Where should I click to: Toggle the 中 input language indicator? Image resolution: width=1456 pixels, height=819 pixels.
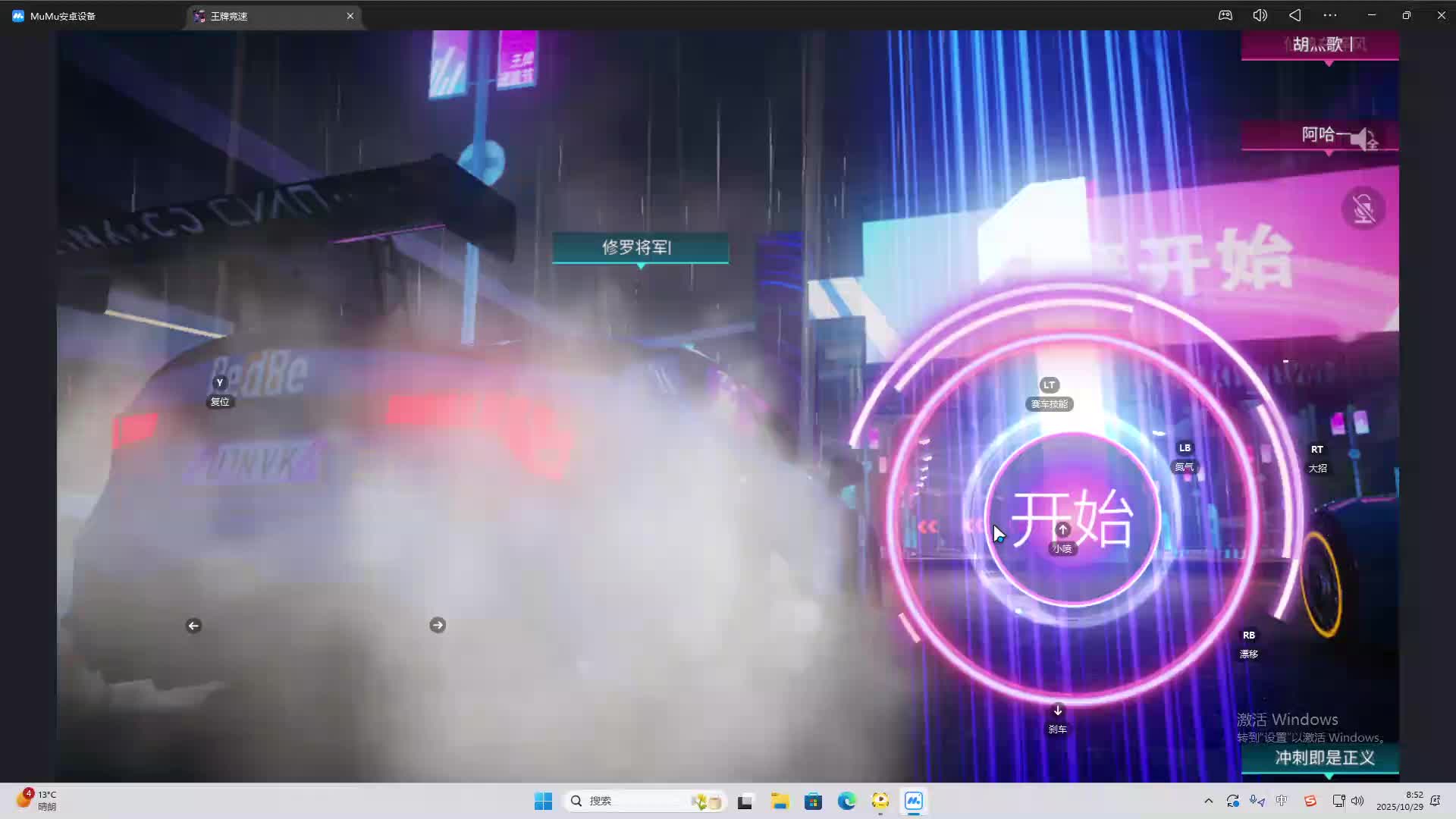pos(1282,801)
